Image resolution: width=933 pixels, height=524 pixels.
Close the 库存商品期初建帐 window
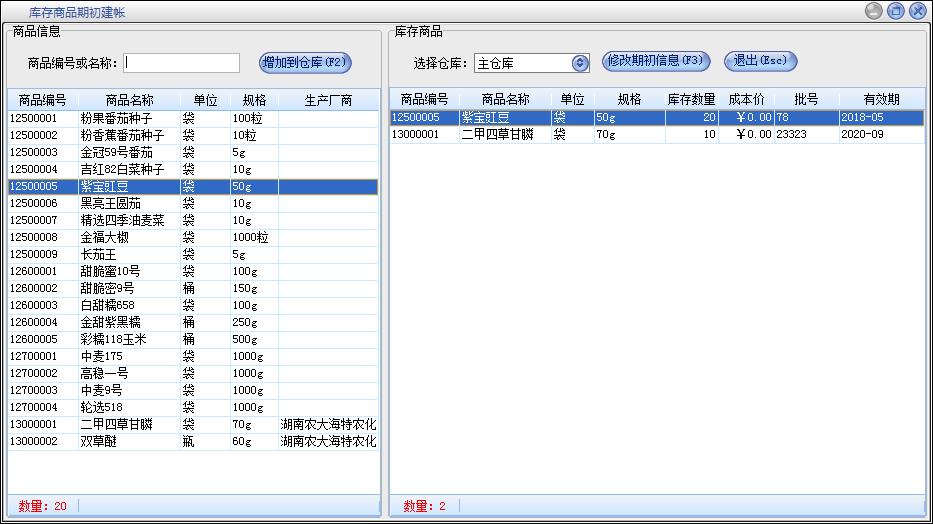point(917,11)
